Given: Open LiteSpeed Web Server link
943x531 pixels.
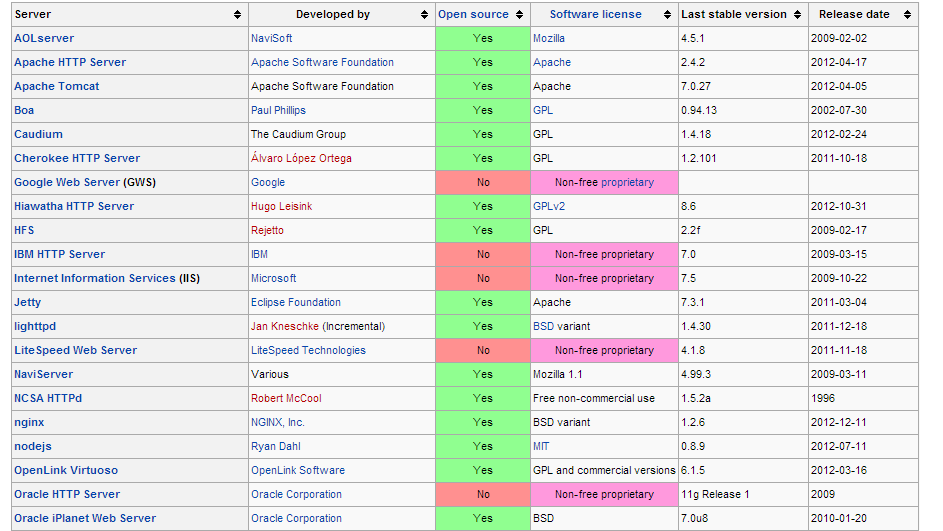Looking at the screenshot, I should (76, 351).
